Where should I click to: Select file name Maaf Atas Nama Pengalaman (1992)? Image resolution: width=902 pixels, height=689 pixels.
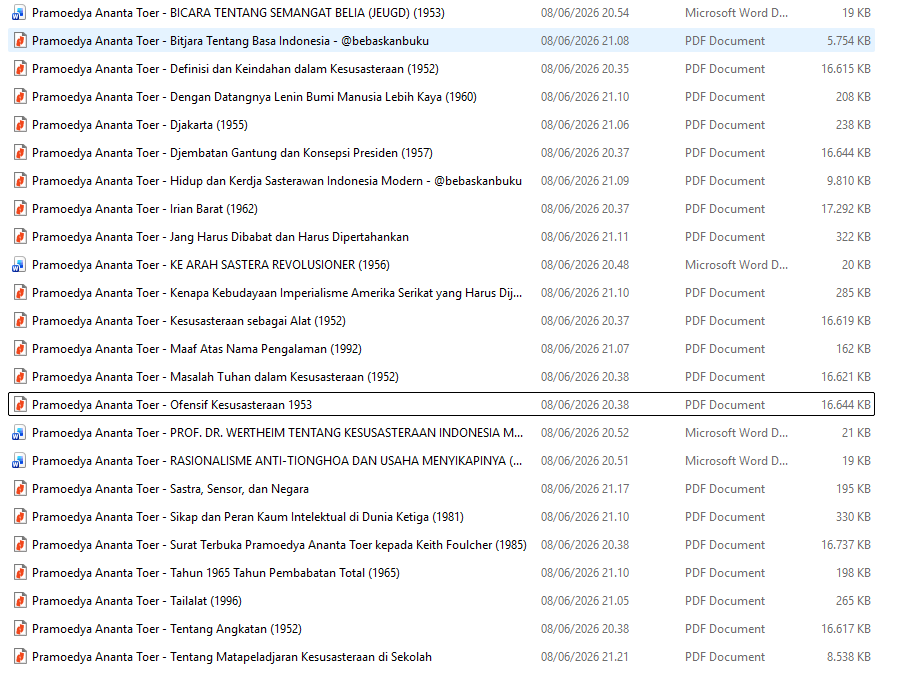[197, 349]
